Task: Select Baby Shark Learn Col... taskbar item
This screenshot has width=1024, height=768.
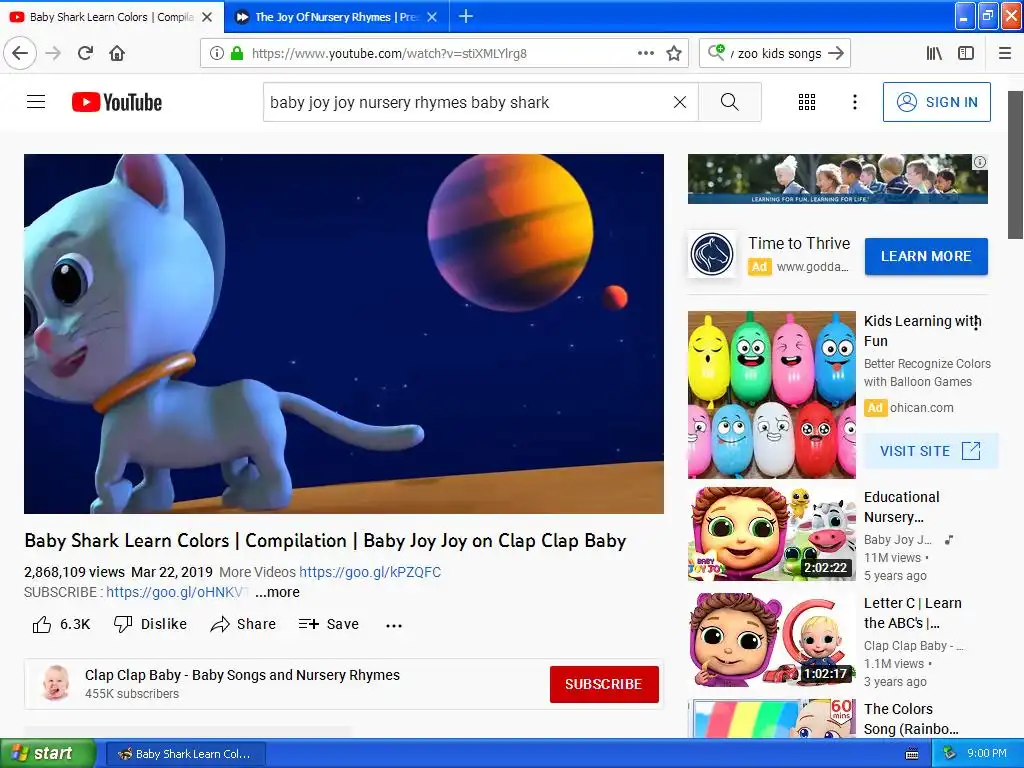Action: (185, 754)
